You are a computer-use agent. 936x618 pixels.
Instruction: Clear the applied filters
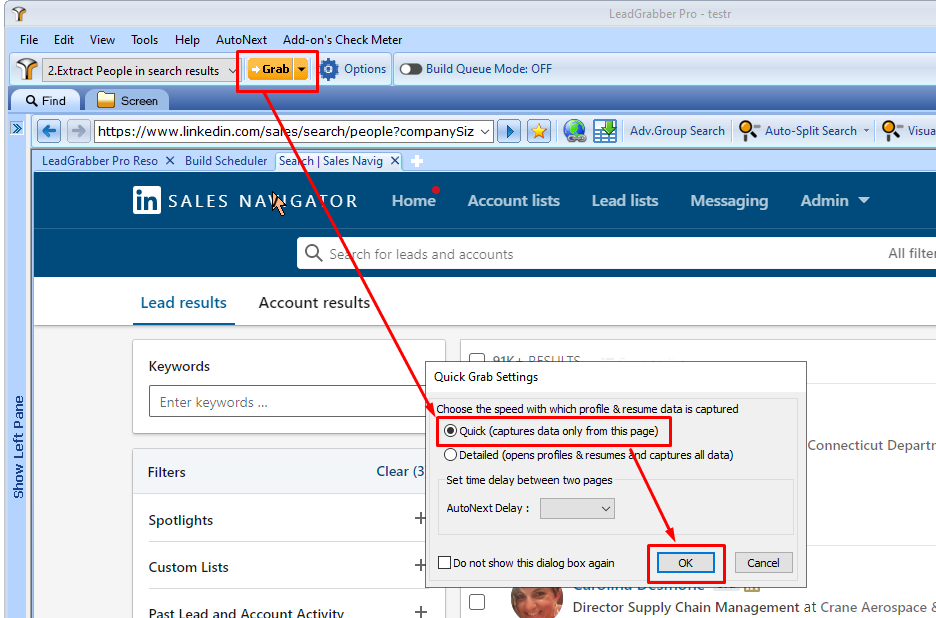click(x=400, y=471)
